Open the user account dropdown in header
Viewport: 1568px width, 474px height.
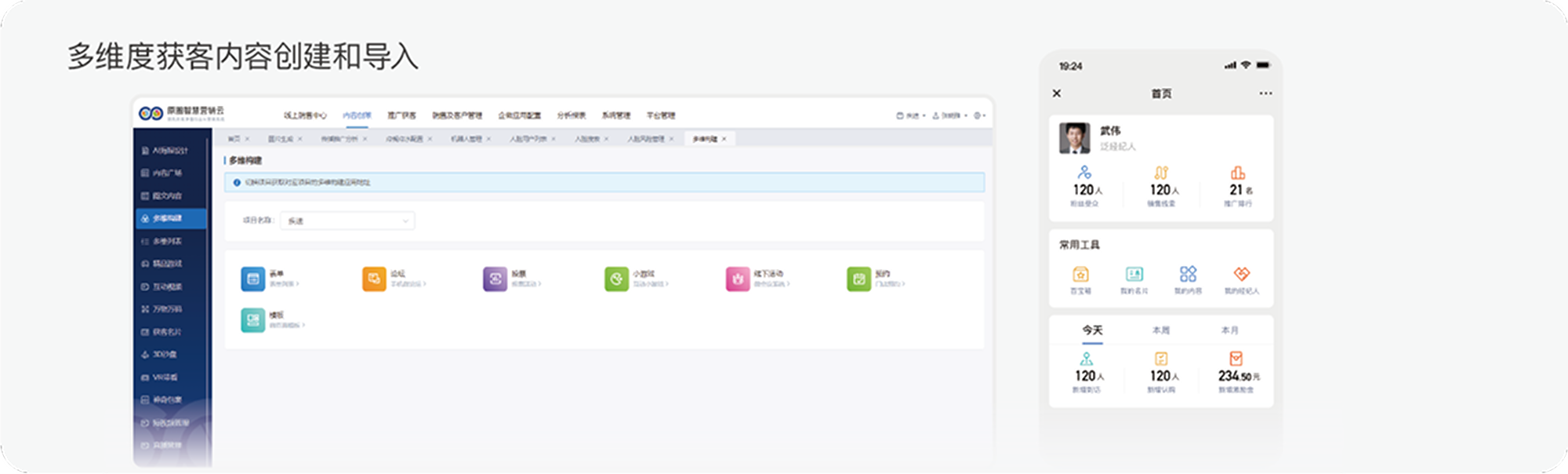pyautogui.click(x=949, y=115)
